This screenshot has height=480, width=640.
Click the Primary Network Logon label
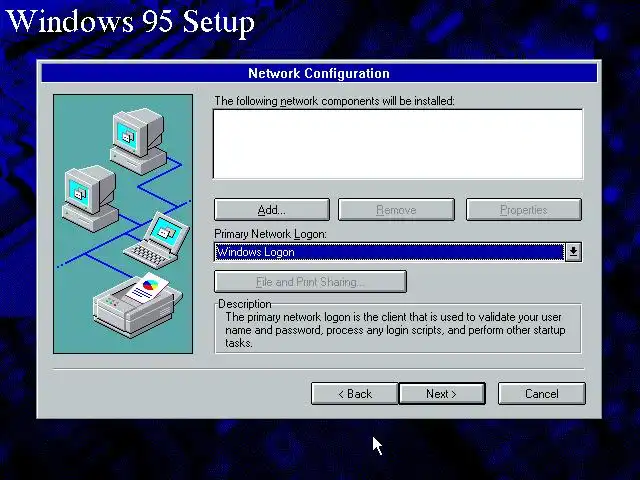click(x=270, y=234)
